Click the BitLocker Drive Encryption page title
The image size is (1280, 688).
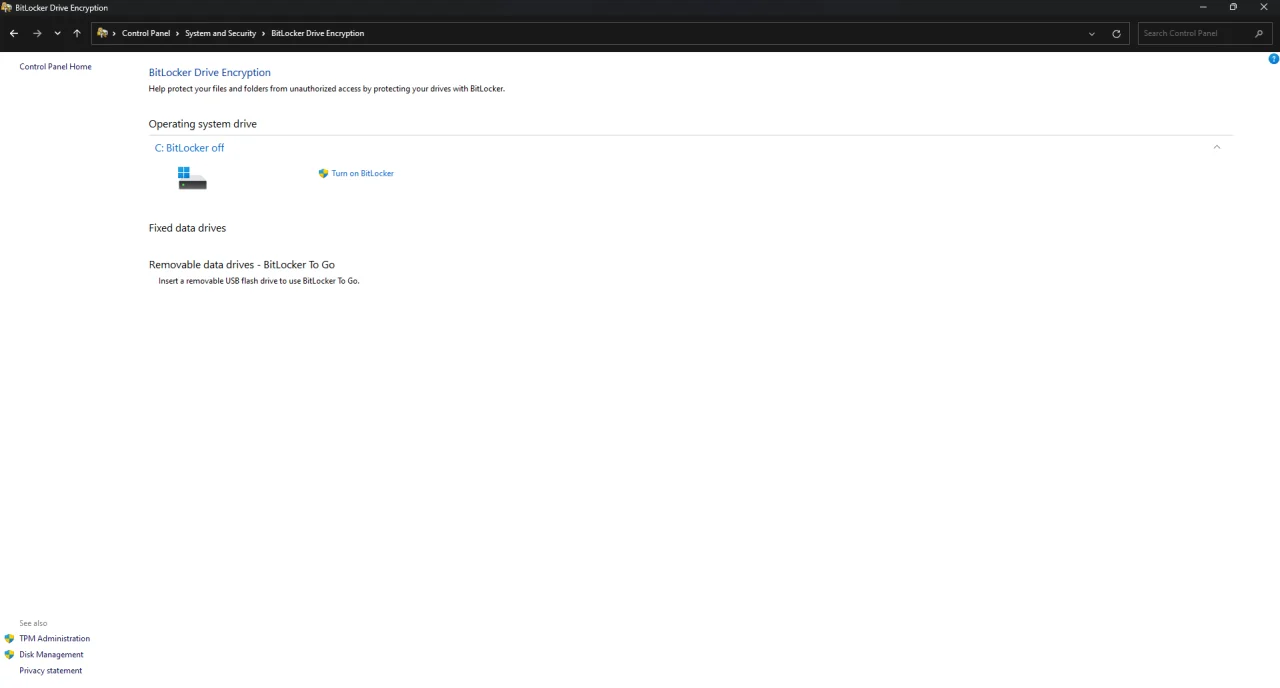210,73
